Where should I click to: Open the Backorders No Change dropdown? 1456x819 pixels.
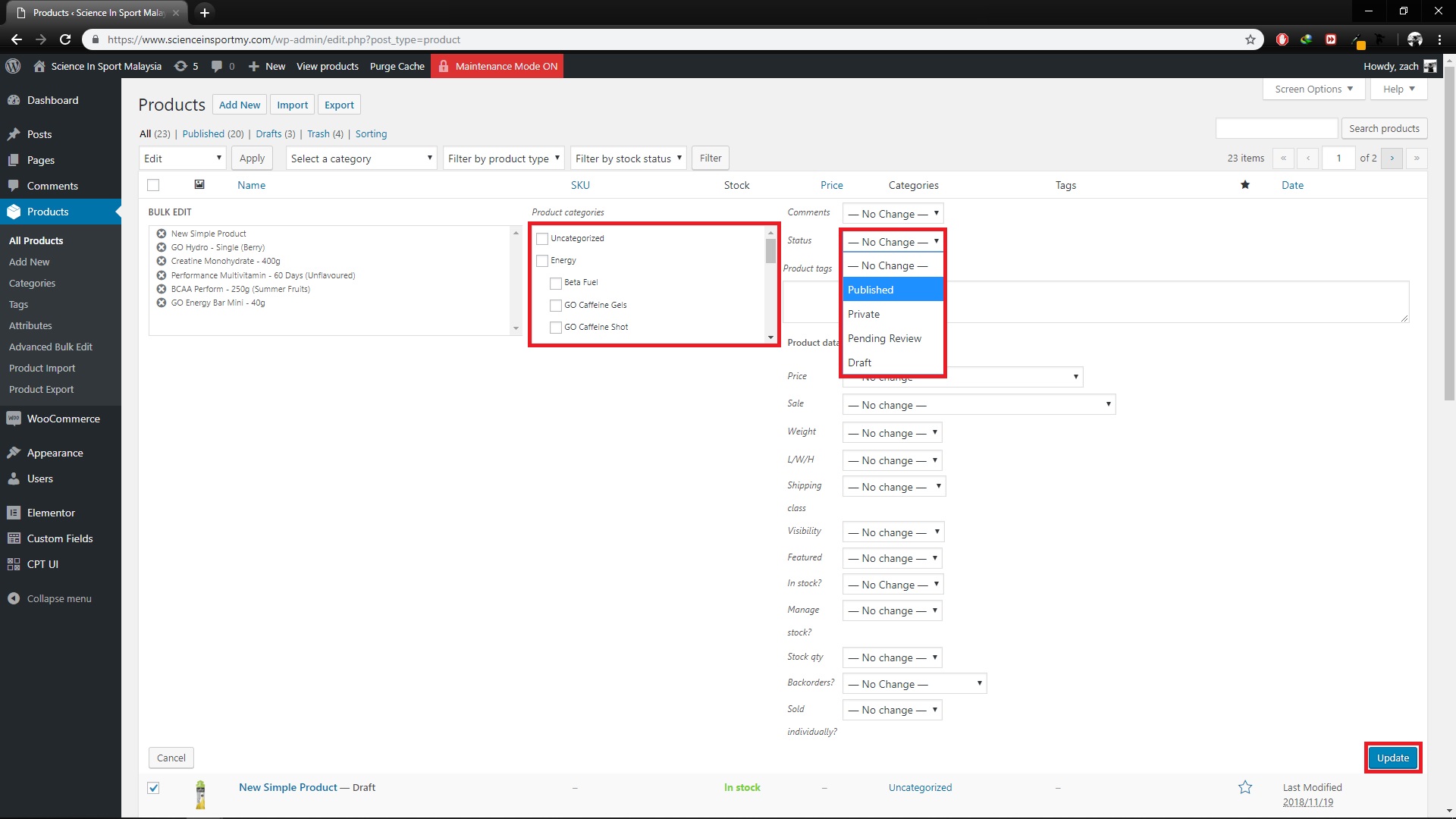(x=914, y=684)
